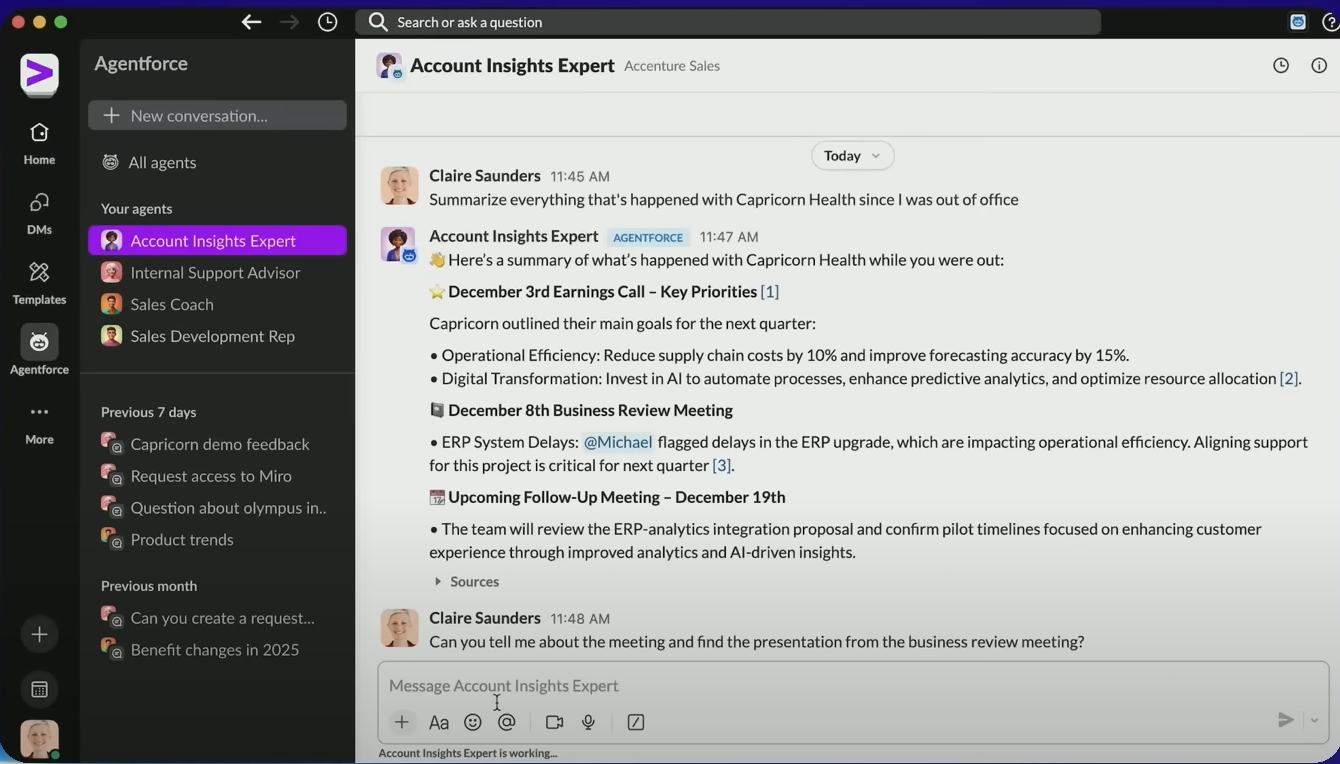Open Benefit changes in 2025 conversation

click(x=217, y=650)
